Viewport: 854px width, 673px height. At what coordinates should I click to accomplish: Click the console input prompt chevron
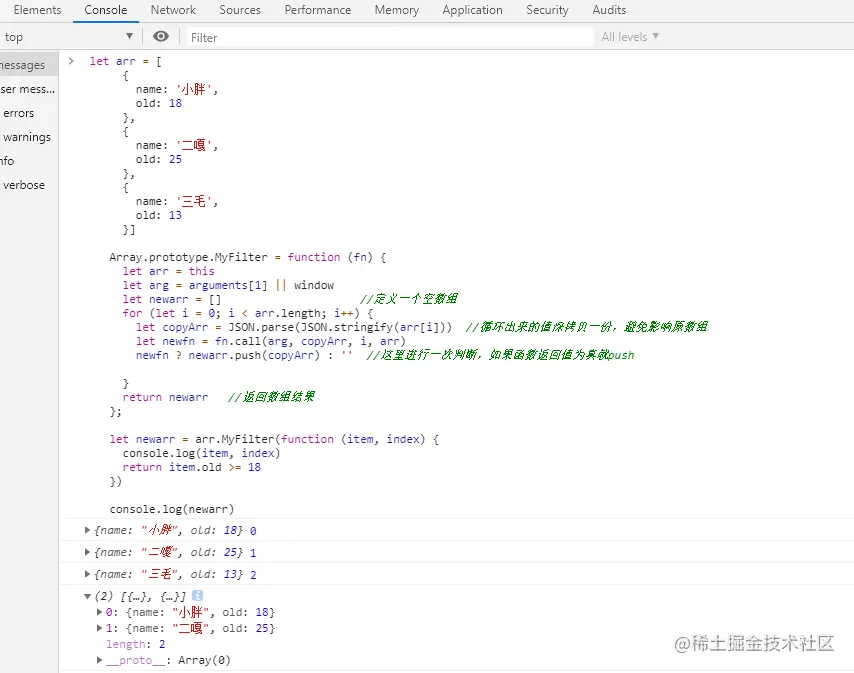tap(71, 61)
